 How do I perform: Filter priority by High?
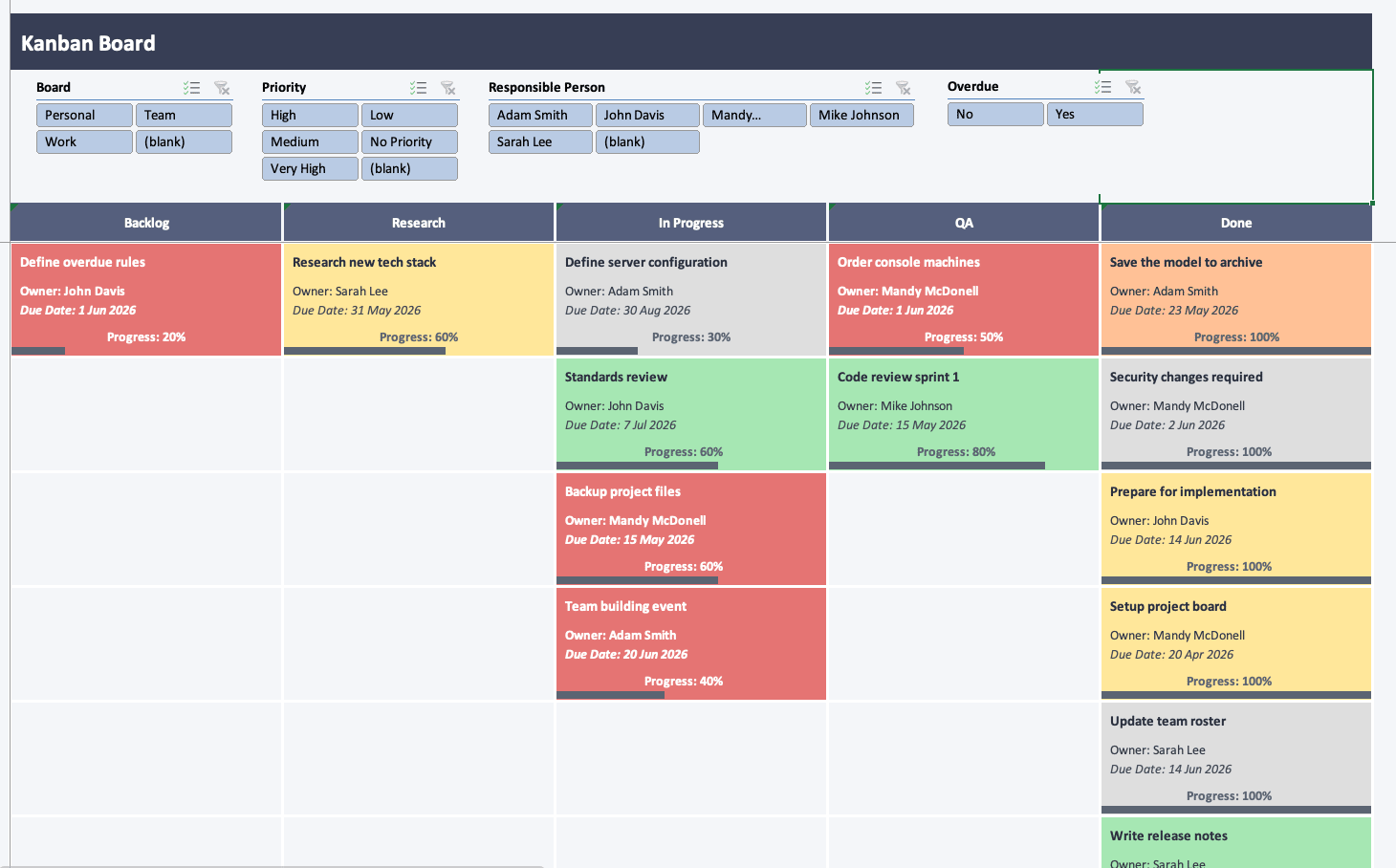[x=310, y=115]
